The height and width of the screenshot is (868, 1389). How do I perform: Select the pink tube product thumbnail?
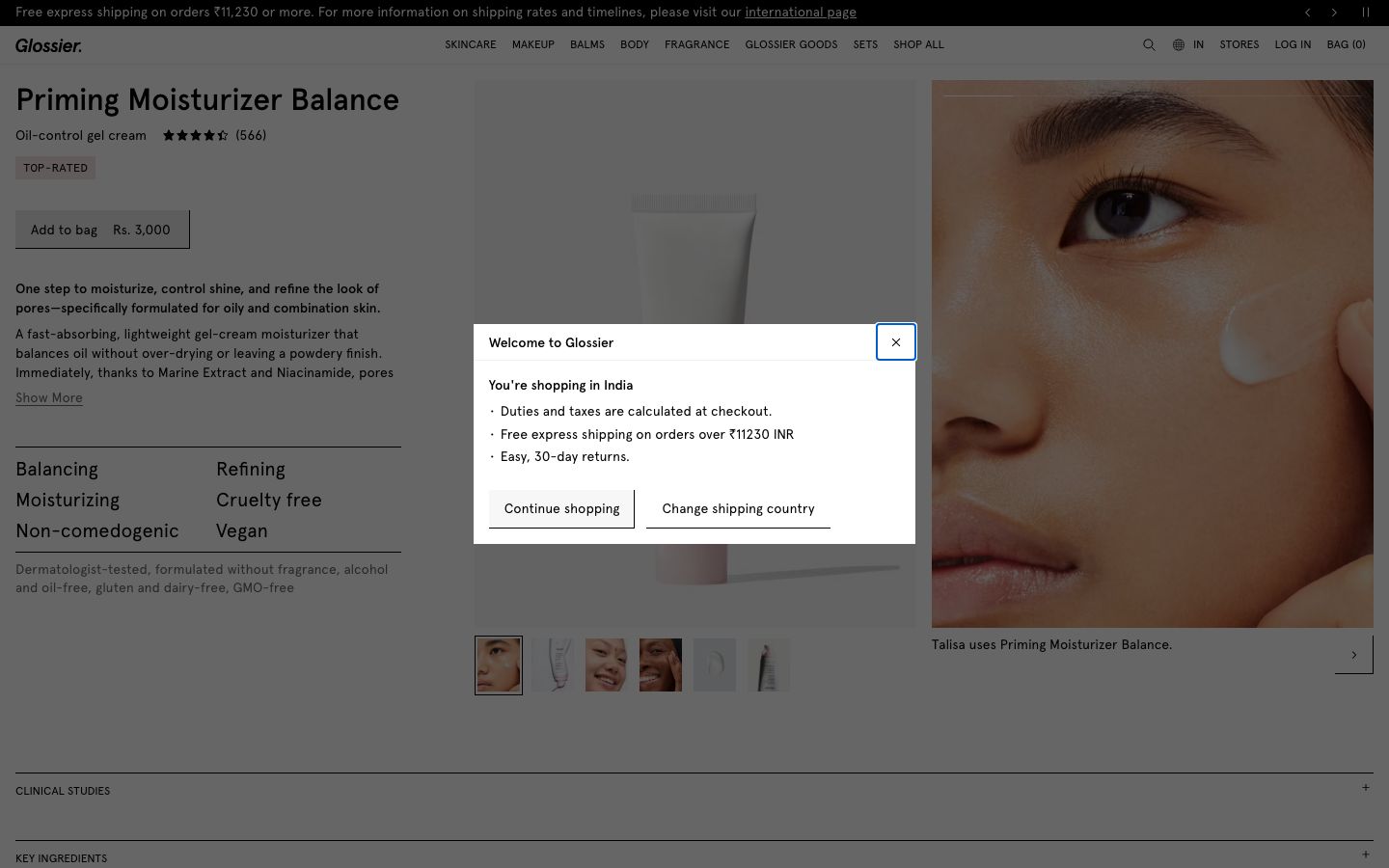point(553,665)
